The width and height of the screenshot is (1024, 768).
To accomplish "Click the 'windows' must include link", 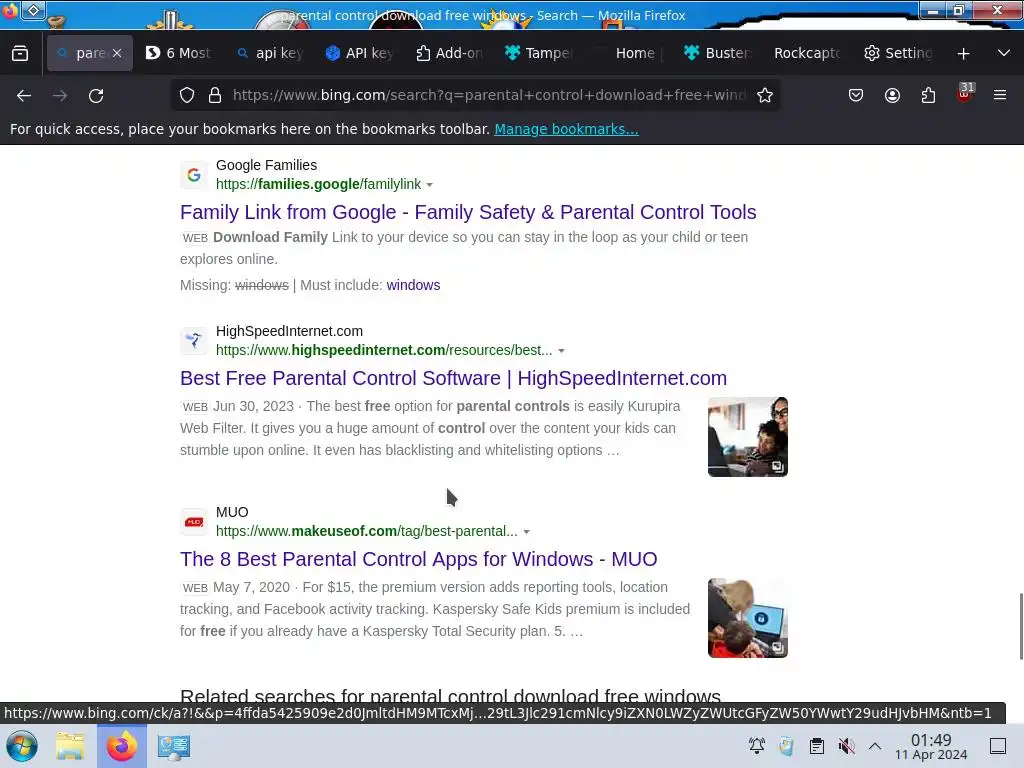I will click(x=413, y=285).
